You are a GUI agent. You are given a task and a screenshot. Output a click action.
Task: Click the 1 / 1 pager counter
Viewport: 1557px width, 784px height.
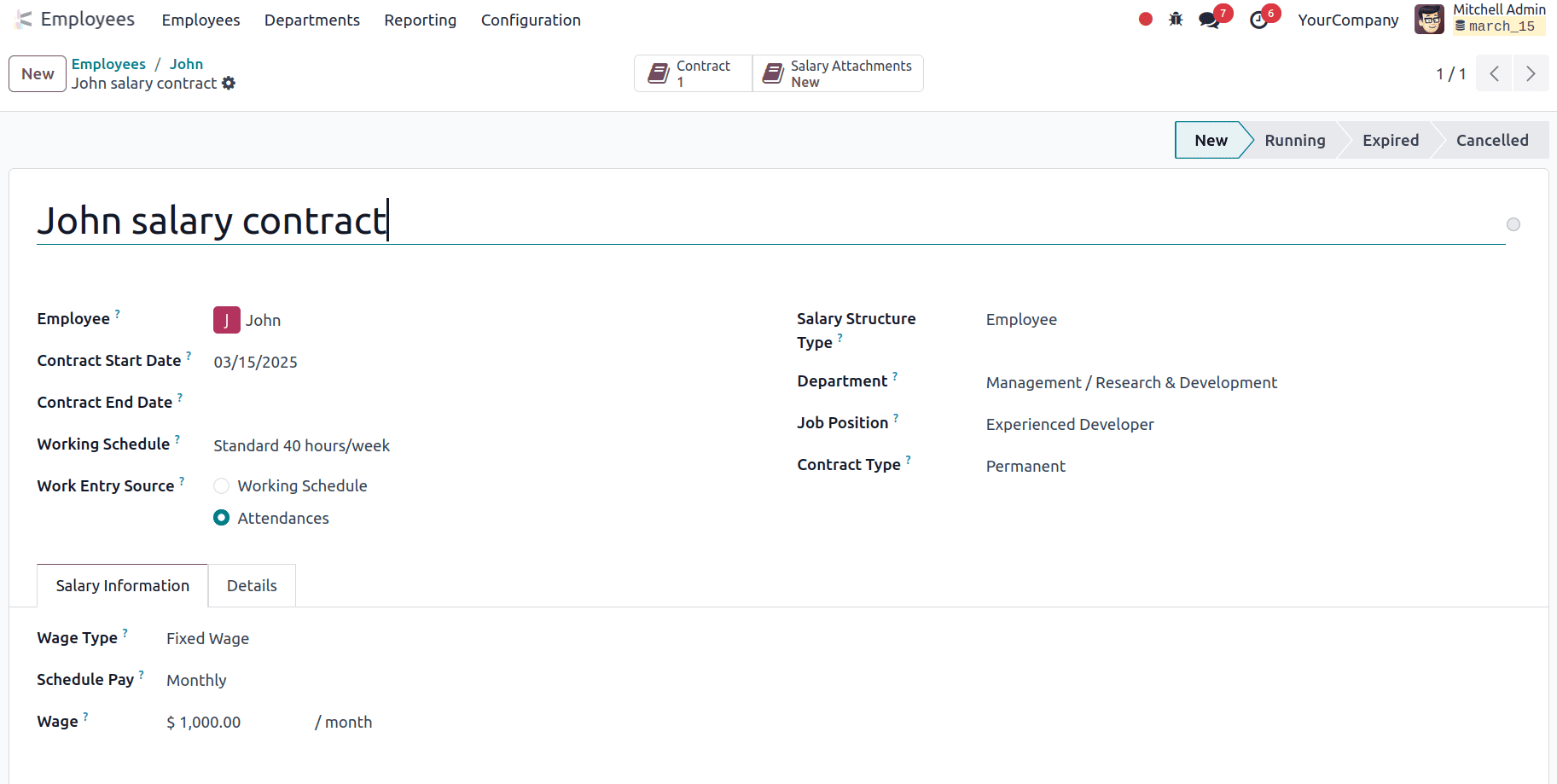tap(1450, 74)
